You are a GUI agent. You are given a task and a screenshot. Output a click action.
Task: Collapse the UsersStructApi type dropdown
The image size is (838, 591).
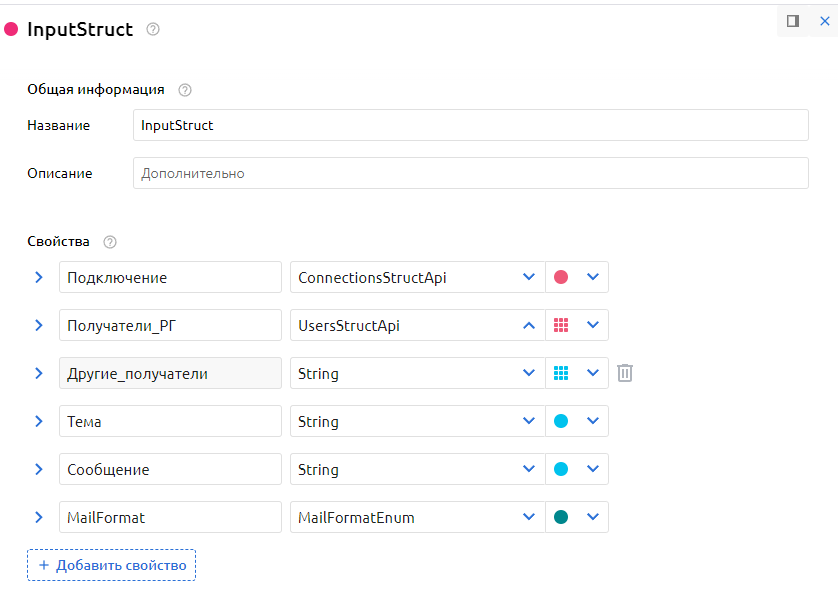click(529, 325)
